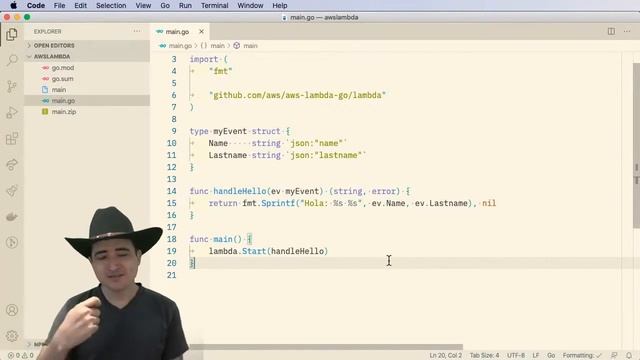Open the Terminal menu
Image resolution: width=640 pixels, height=360 pixels.
[x=214, y=5]
